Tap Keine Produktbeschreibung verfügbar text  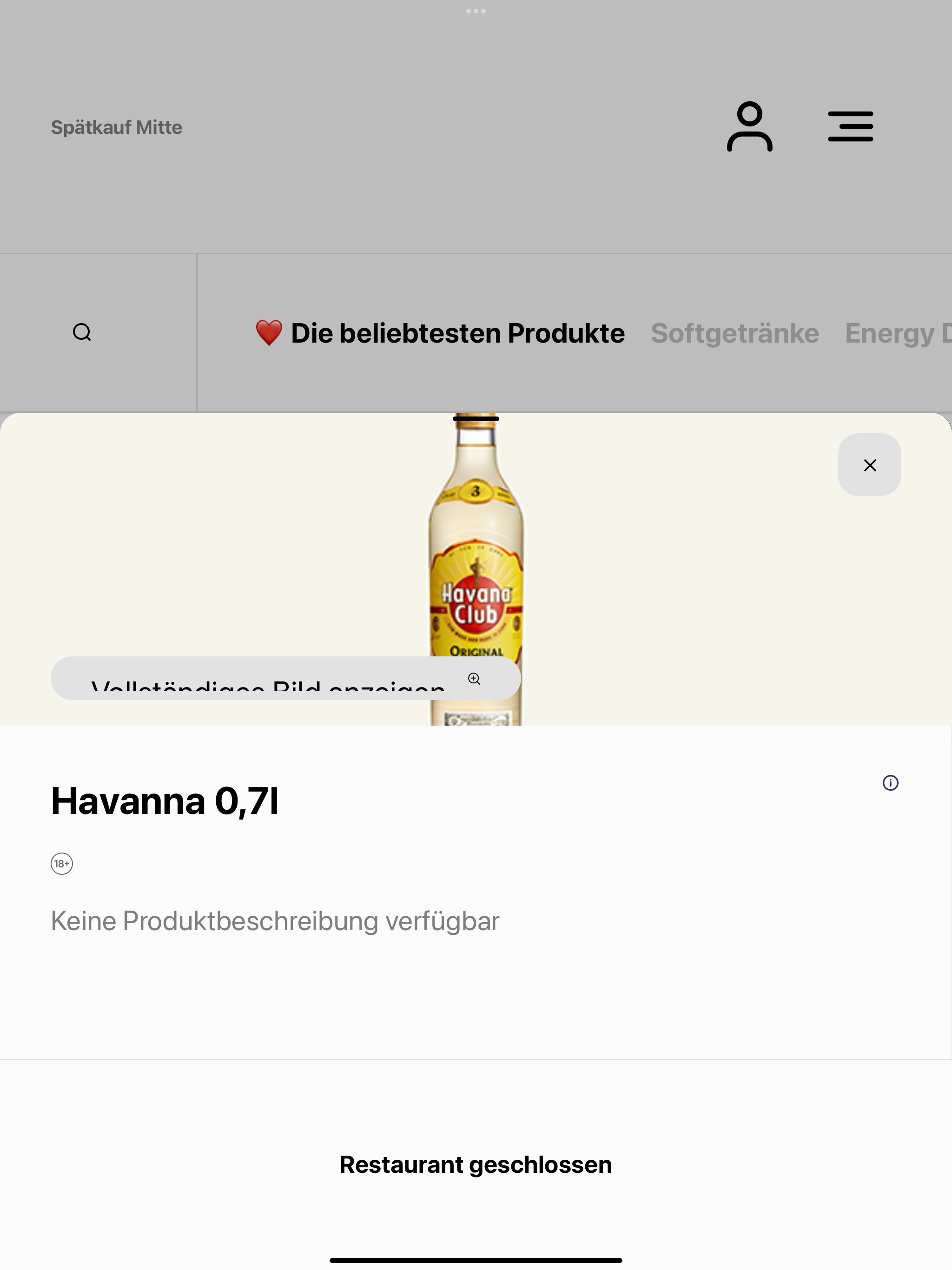tap(275, 921)
